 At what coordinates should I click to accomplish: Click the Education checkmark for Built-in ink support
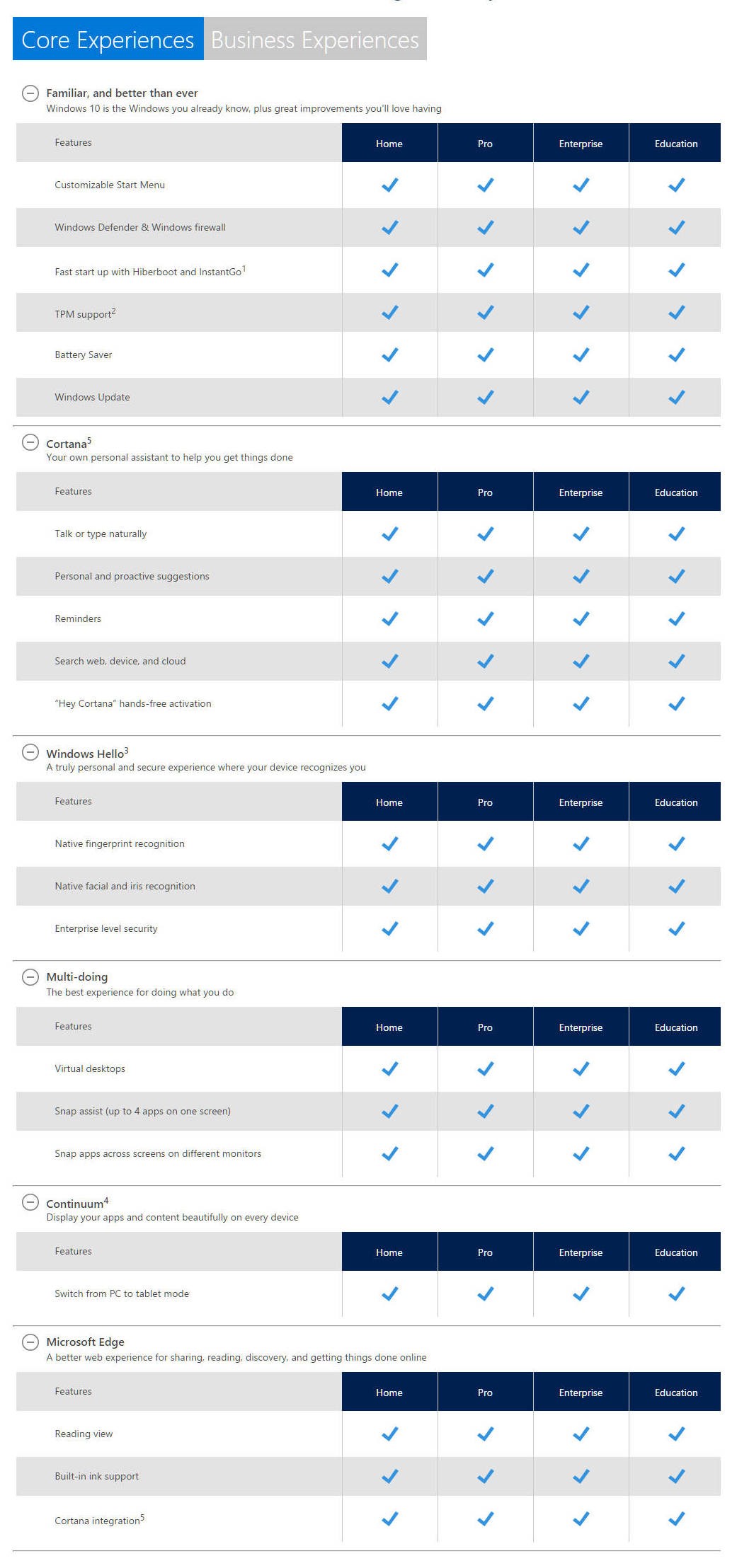pos(676,1476)
